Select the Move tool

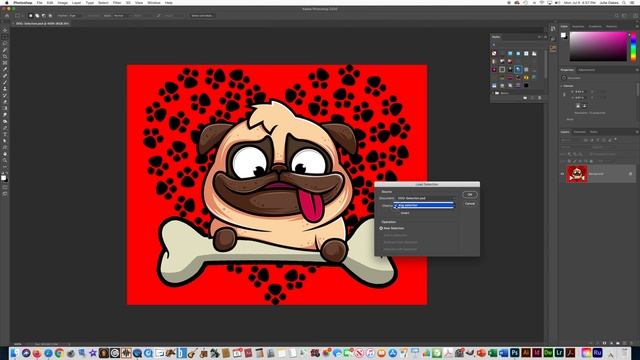(x=4, y=30)
